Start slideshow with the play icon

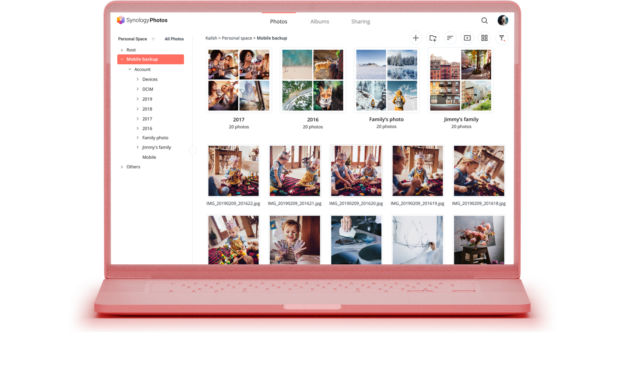pyautogui.click(x=467, y=38)
